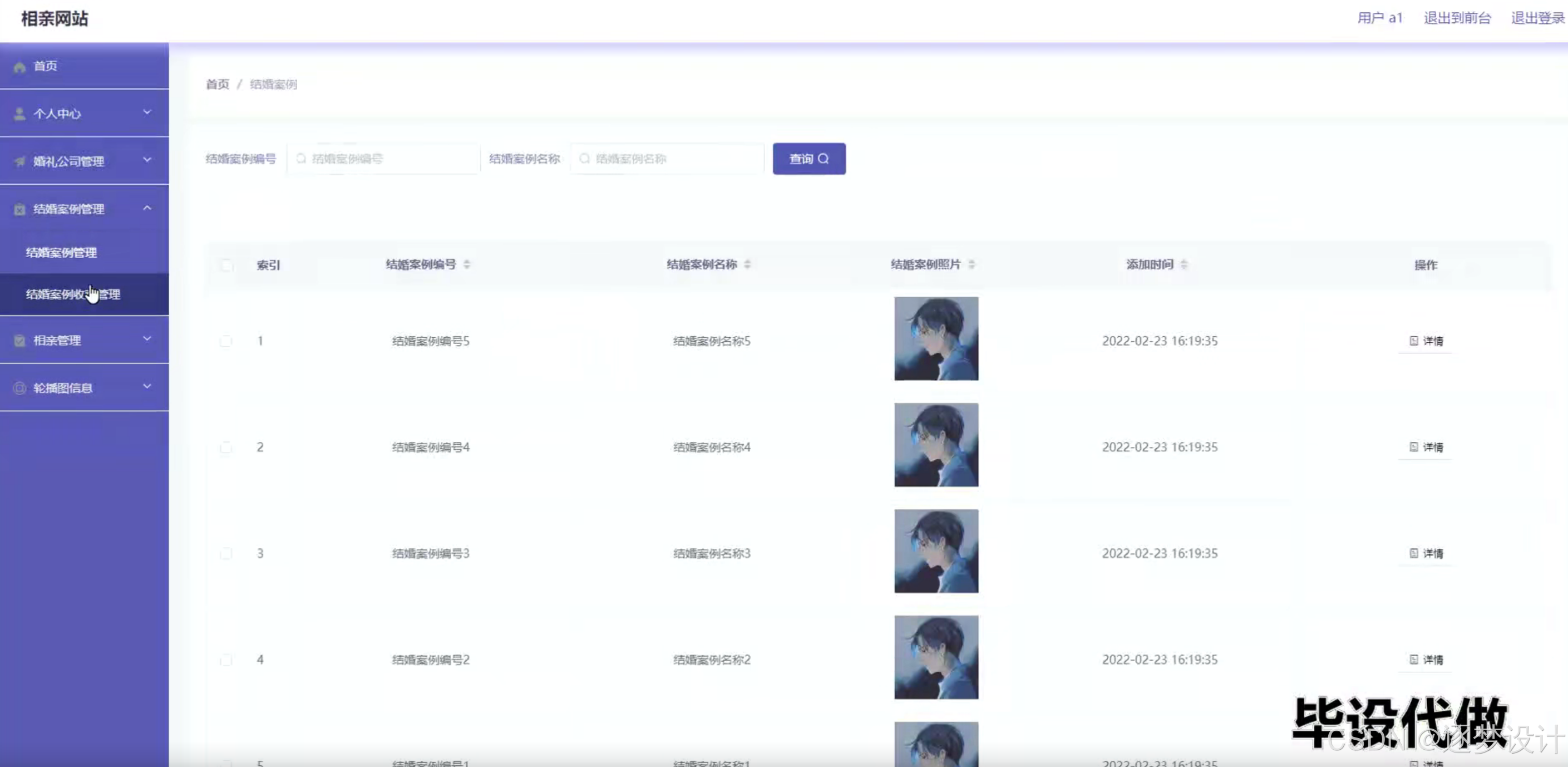Click the 相亲网站 site title
Image resolution: width=1568 pixels, height=767 pixels.
(x=55, y=19)
